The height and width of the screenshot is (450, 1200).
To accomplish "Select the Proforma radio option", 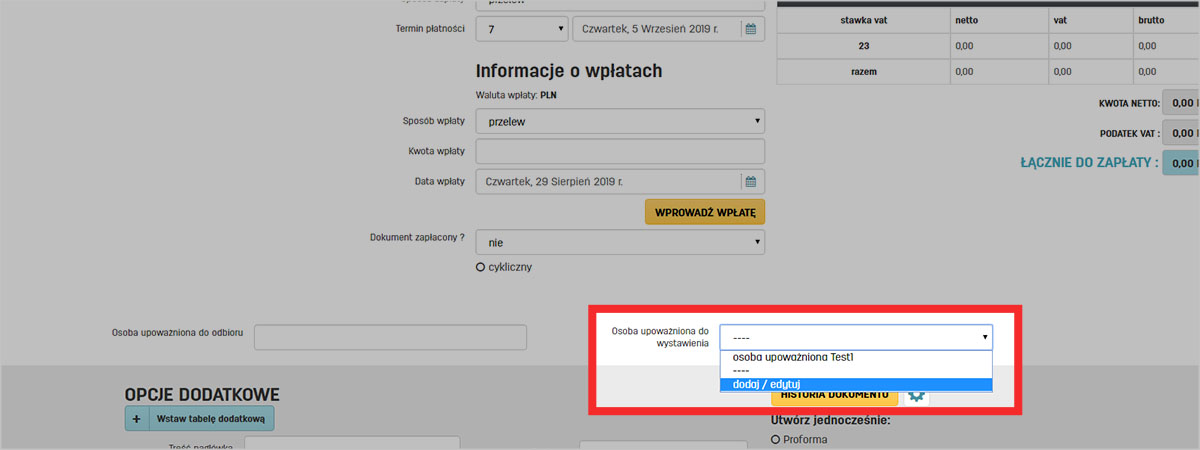I will coord(776,440).
